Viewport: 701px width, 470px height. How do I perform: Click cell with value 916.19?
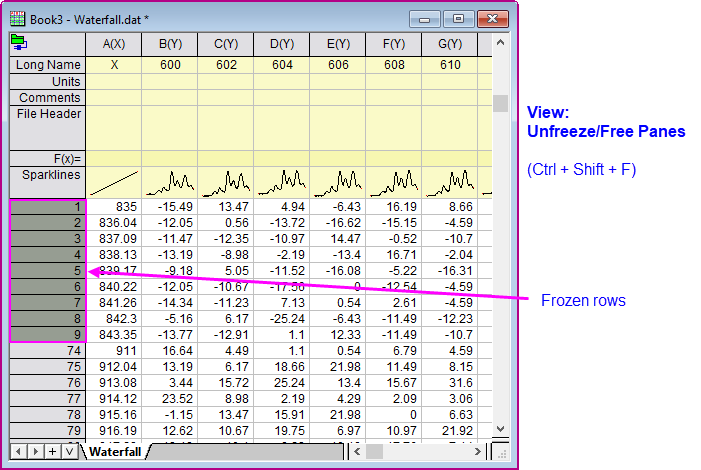(114, 431)
